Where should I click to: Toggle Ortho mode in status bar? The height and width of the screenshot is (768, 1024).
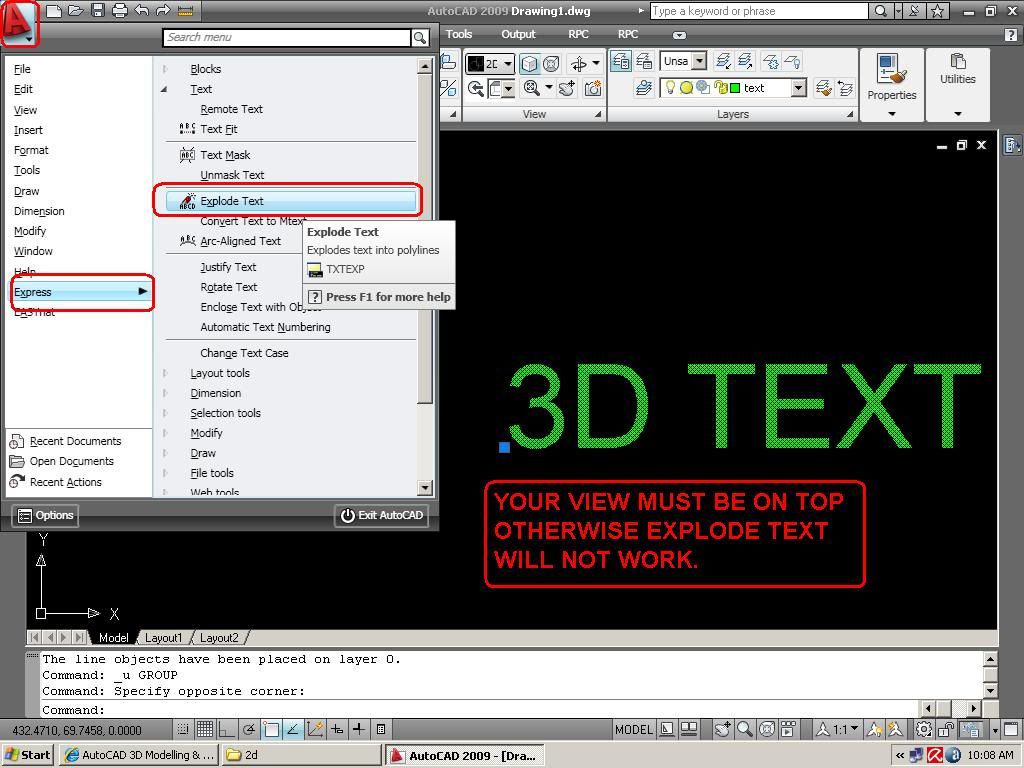[227, 730]
